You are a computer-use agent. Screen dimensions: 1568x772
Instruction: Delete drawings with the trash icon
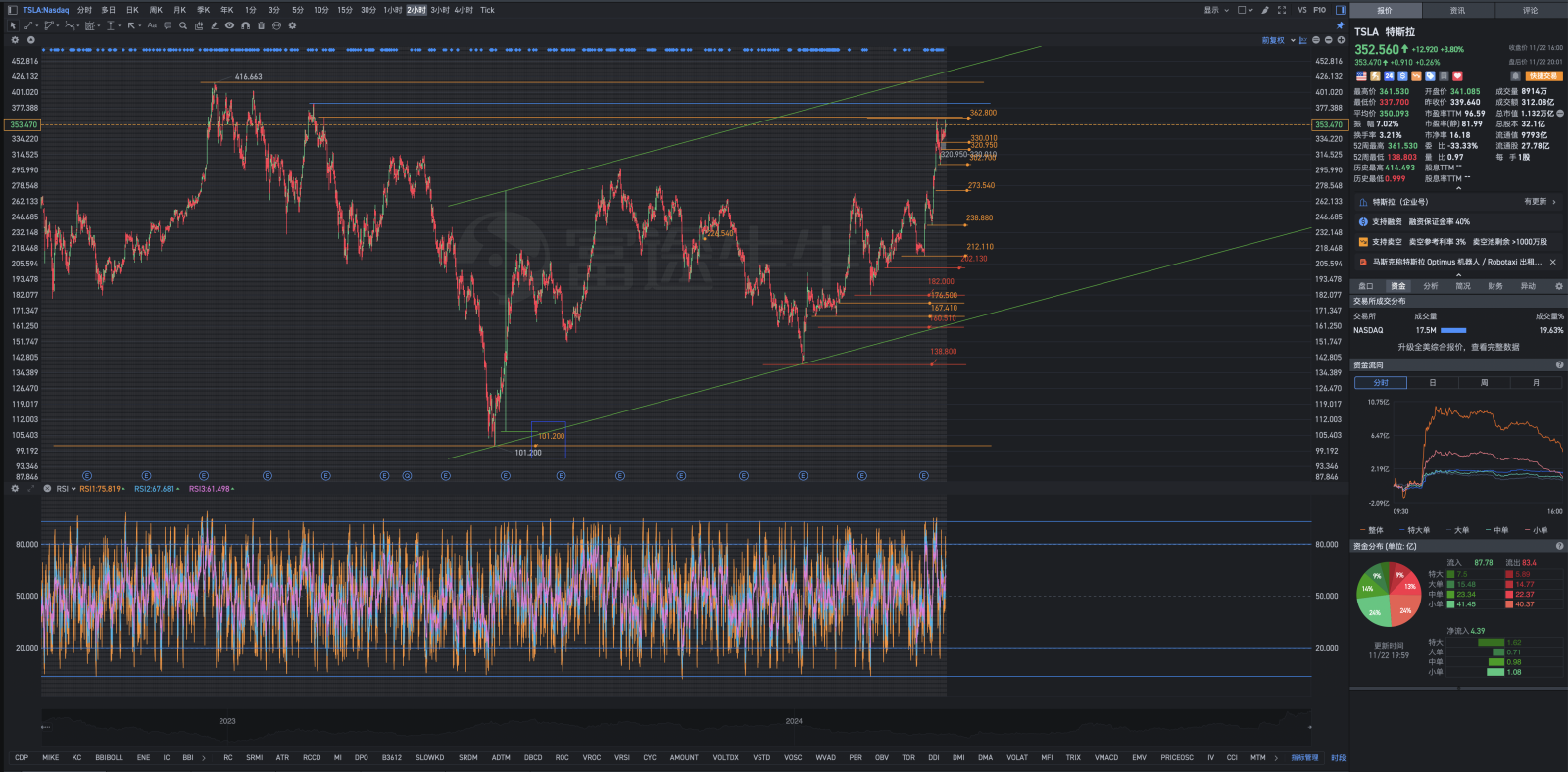tap(261, 25)
